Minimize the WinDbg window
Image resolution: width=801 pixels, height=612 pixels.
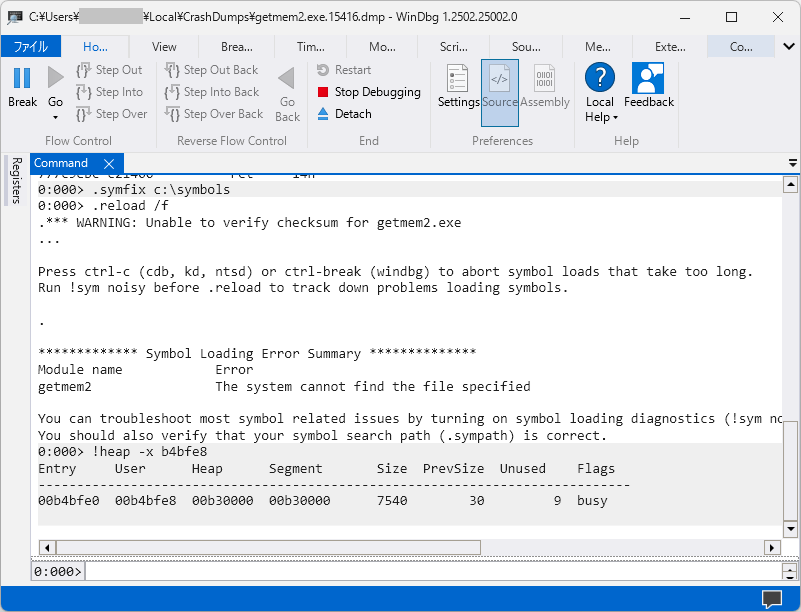coord(685,17)
